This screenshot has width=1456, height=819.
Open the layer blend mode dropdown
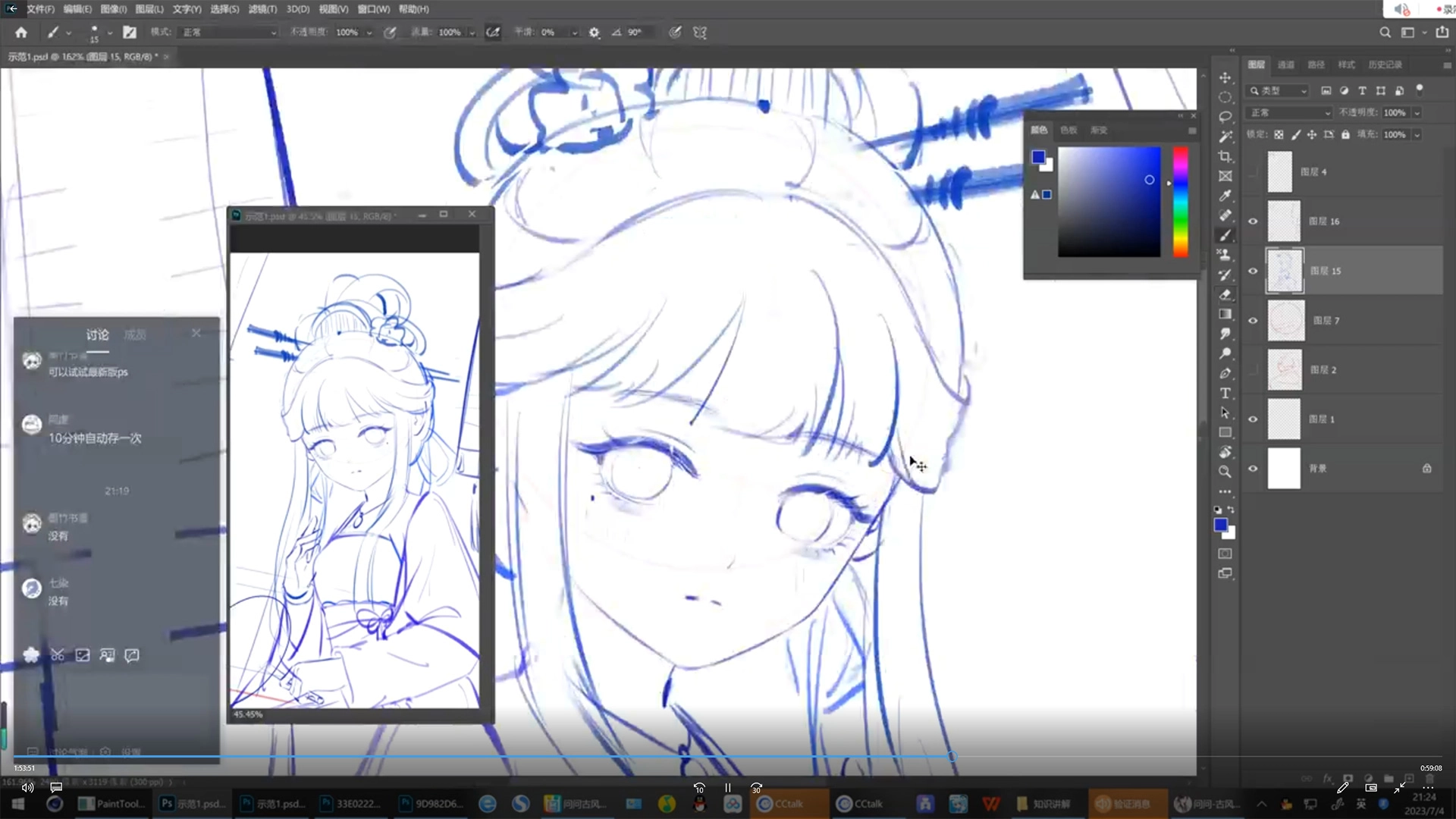pos(1289,112)
